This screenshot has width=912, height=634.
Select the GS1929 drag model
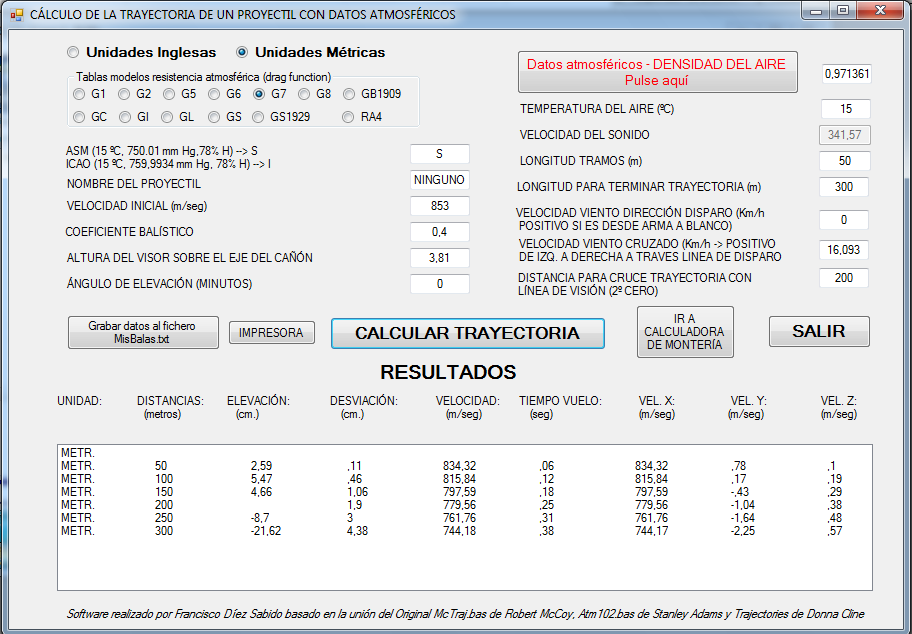pos(259,117)
